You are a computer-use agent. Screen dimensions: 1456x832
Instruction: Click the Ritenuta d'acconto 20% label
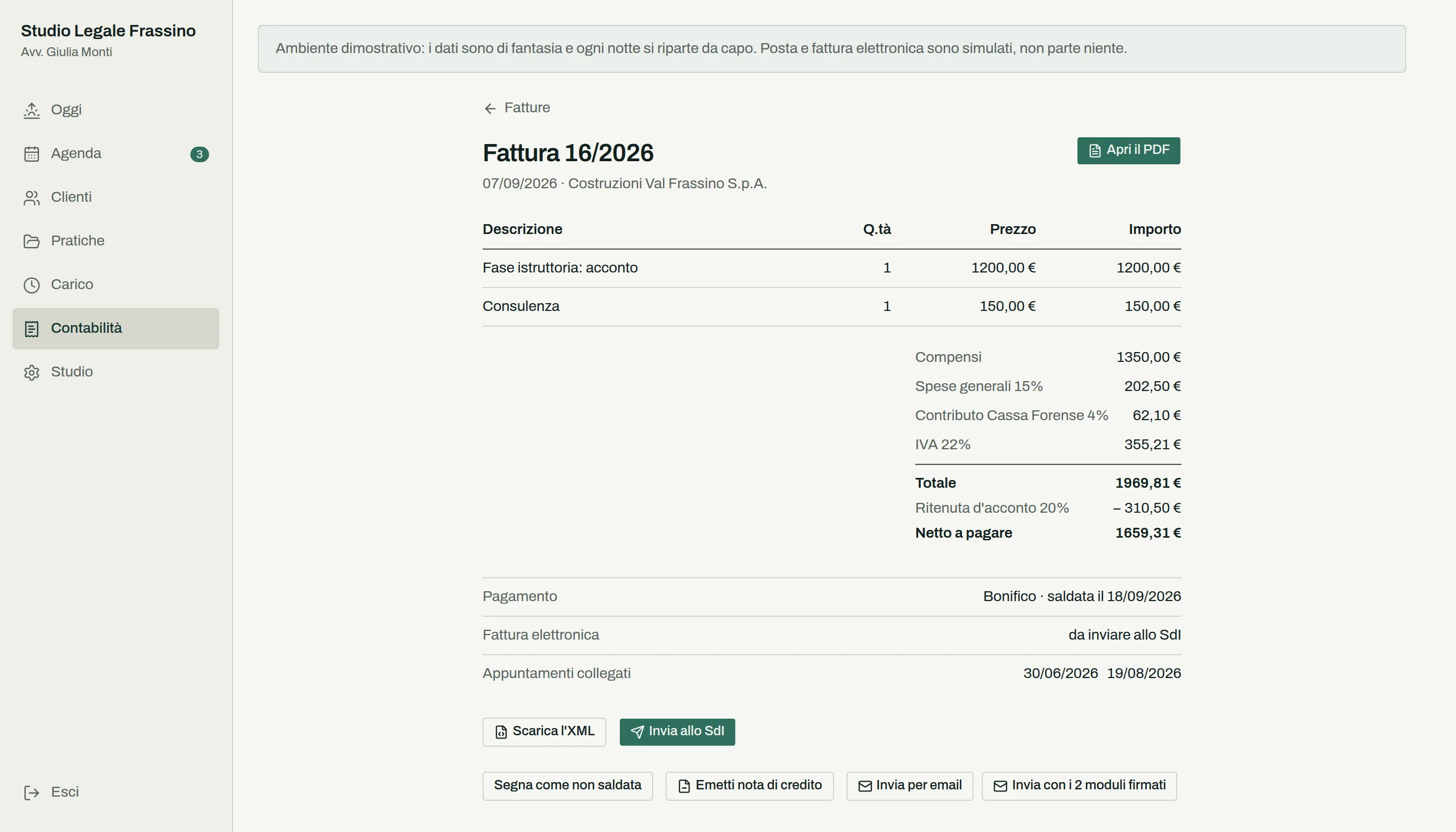coord(992,508)
